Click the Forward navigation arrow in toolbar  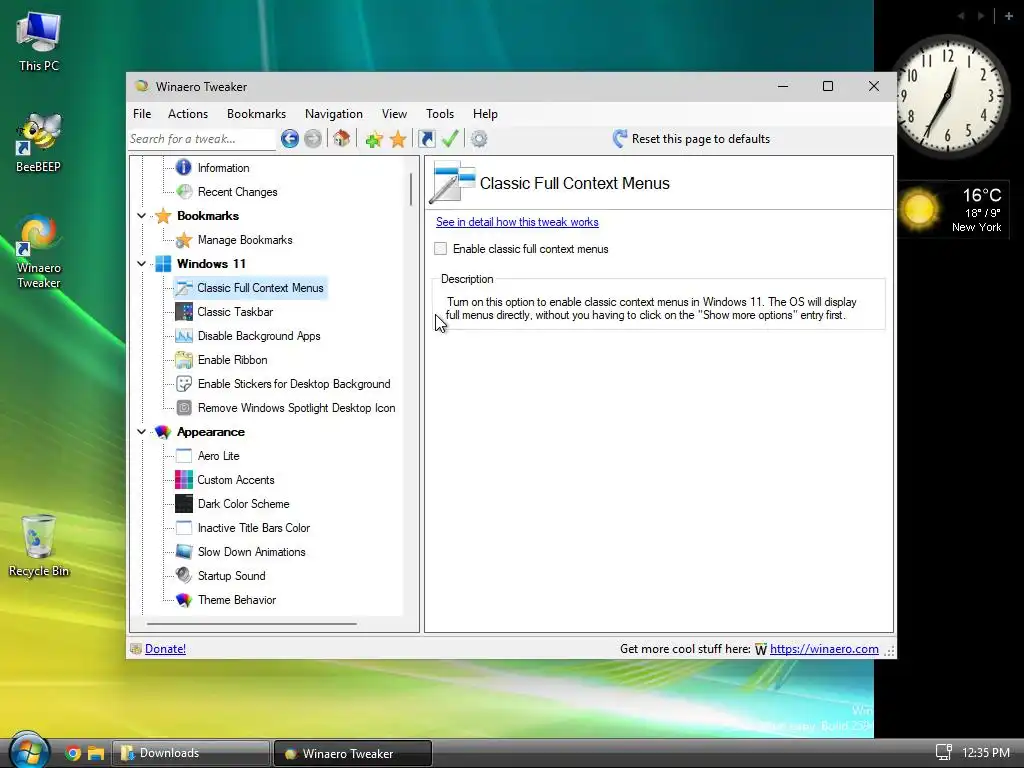click(313, 138)
